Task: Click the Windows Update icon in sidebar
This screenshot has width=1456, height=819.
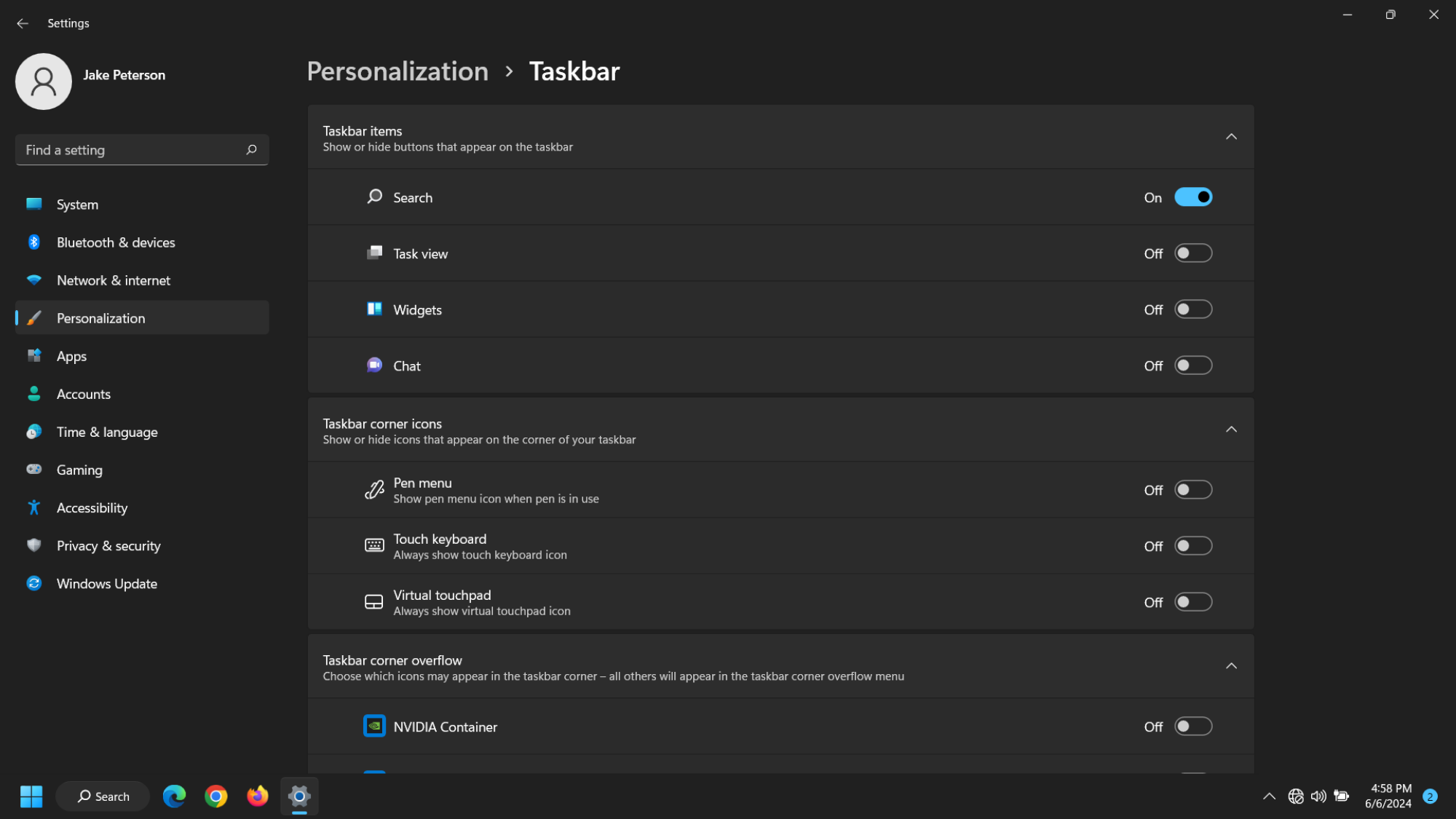Action: click(35, 583)
